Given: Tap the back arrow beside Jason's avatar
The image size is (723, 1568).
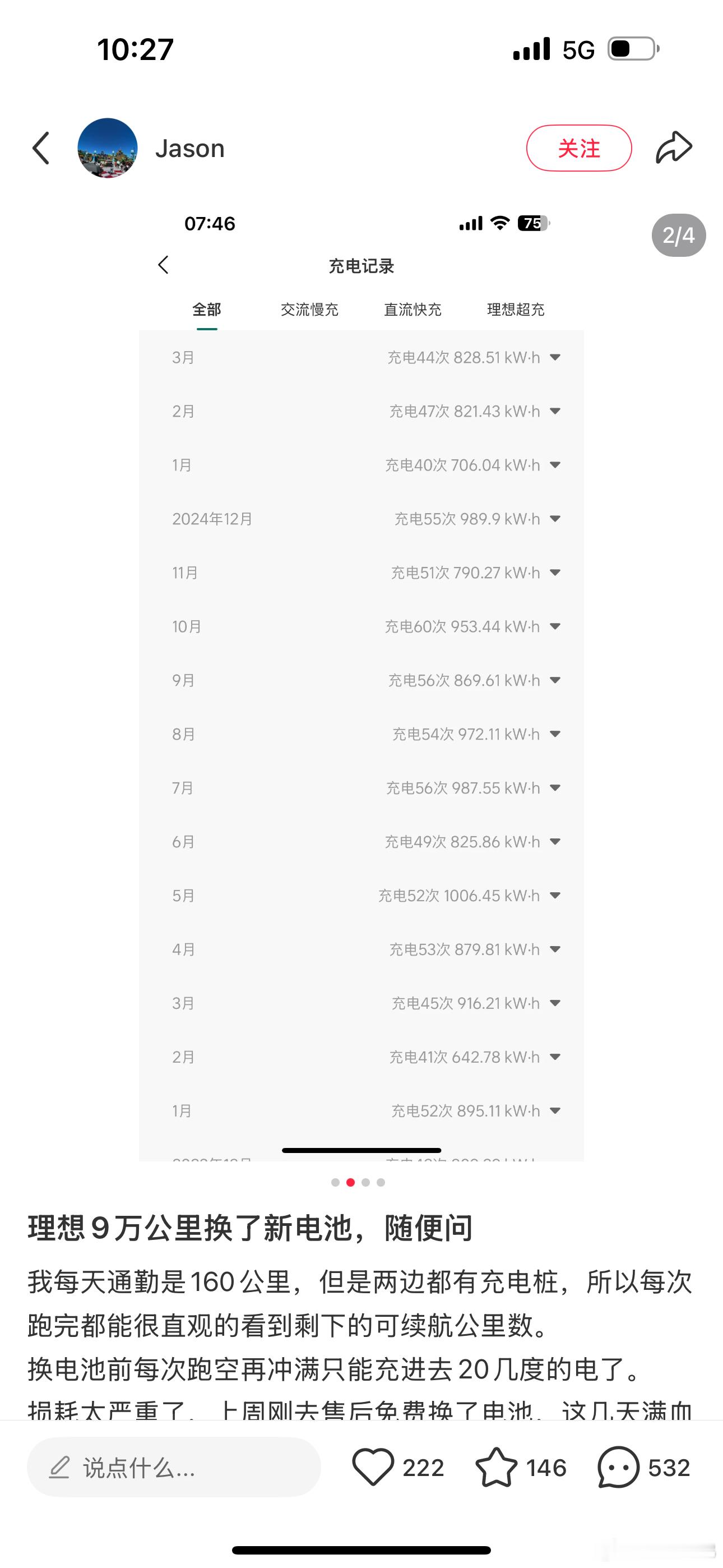Looking at the screenshot, I should click(x=41, y=148).
